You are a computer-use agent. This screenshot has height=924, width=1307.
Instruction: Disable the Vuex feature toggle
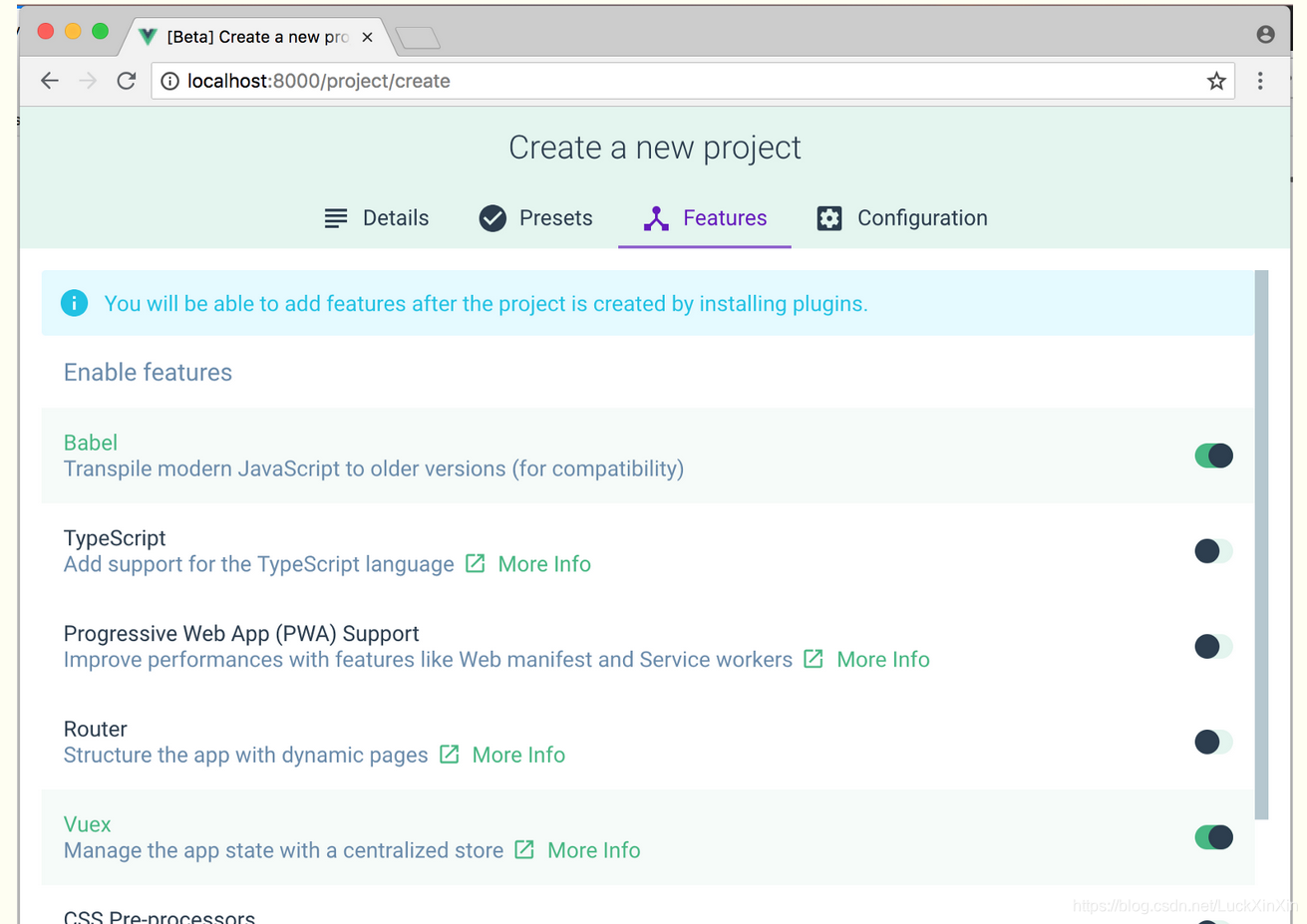click(1214, 837)
